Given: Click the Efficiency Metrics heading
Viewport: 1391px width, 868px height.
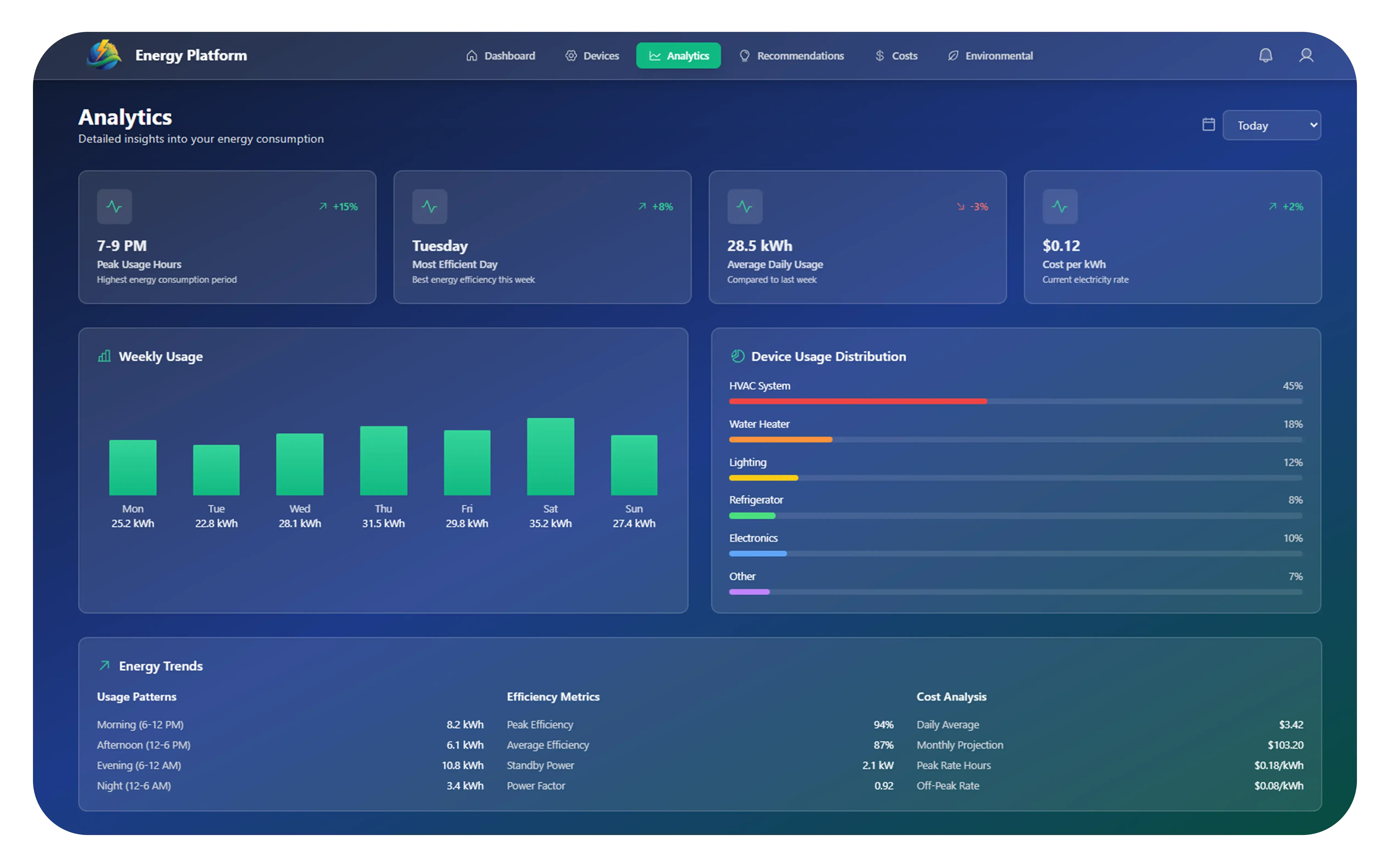Looking at the screenshot, I should pos(553,696).
